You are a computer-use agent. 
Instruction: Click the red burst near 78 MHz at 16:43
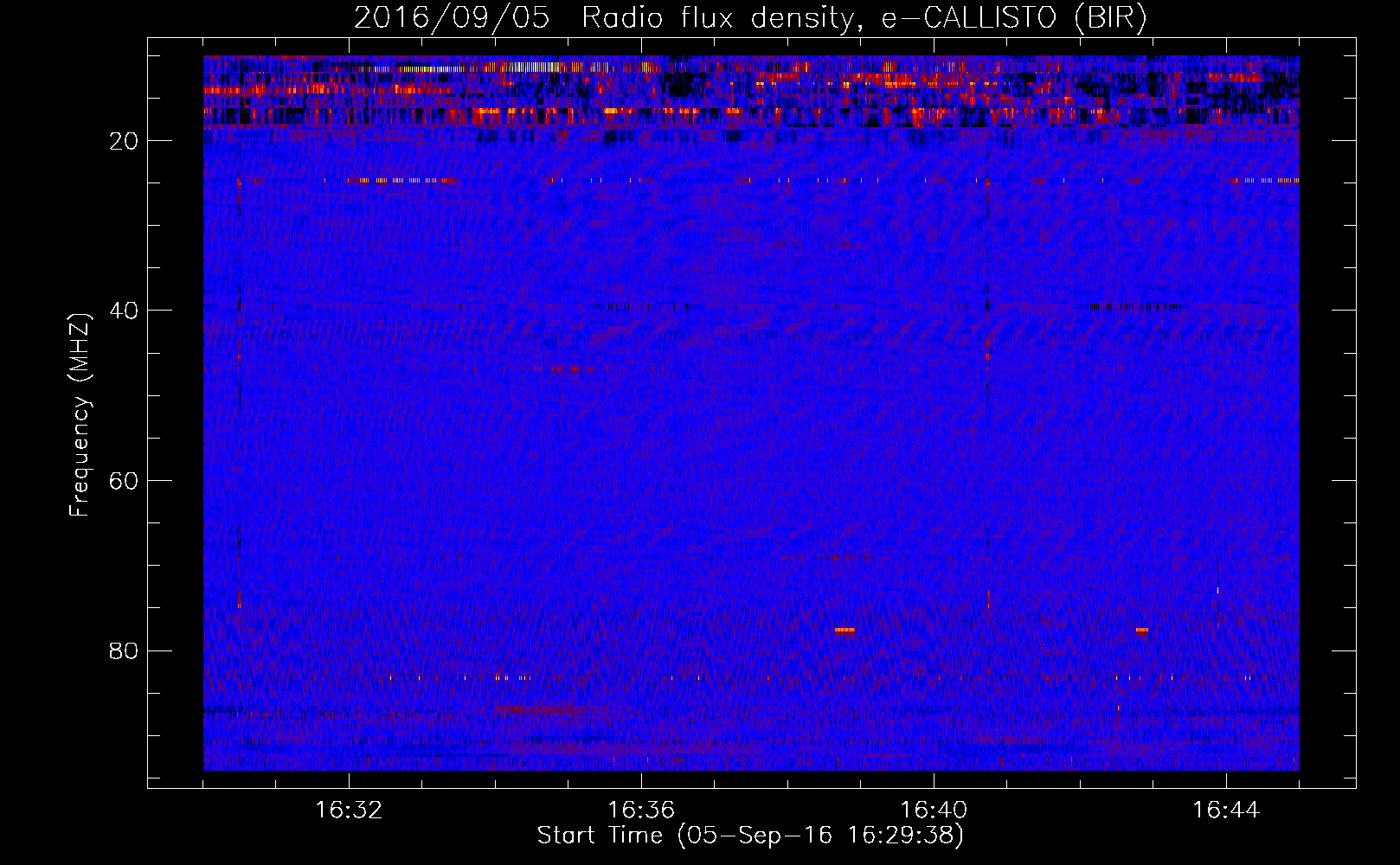pyautogui.click(x=1142, y=631)
